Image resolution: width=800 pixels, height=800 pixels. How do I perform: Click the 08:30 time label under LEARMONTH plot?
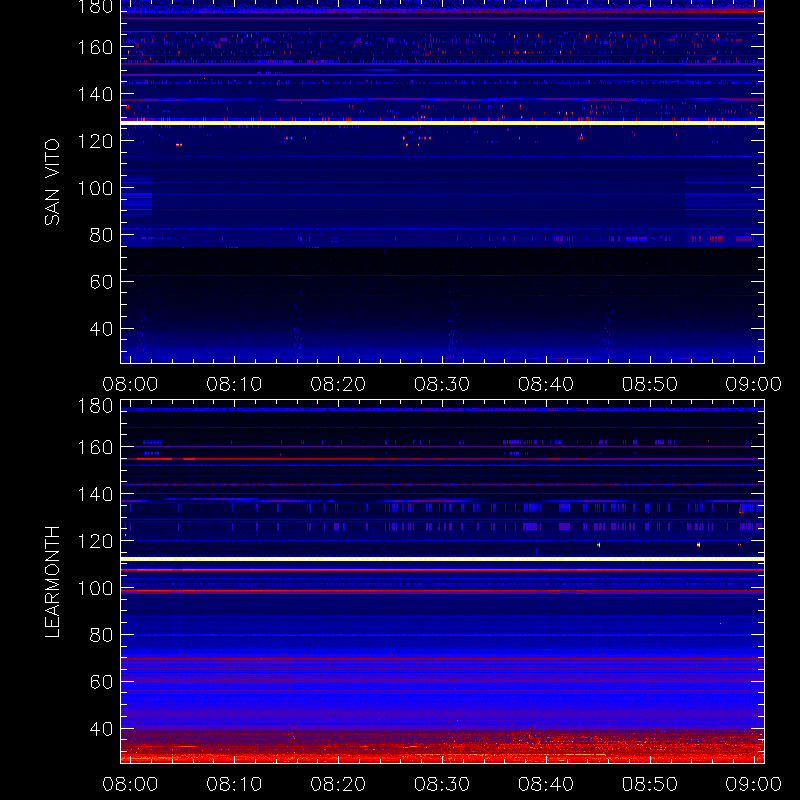point(442,784)
